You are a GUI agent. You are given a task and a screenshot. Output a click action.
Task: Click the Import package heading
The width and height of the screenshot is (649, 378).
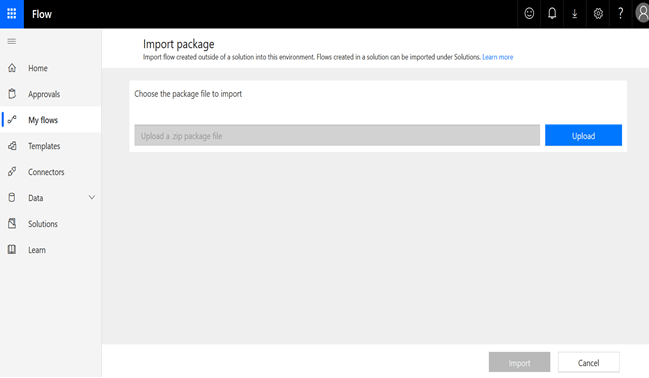[x=178, y=44]
